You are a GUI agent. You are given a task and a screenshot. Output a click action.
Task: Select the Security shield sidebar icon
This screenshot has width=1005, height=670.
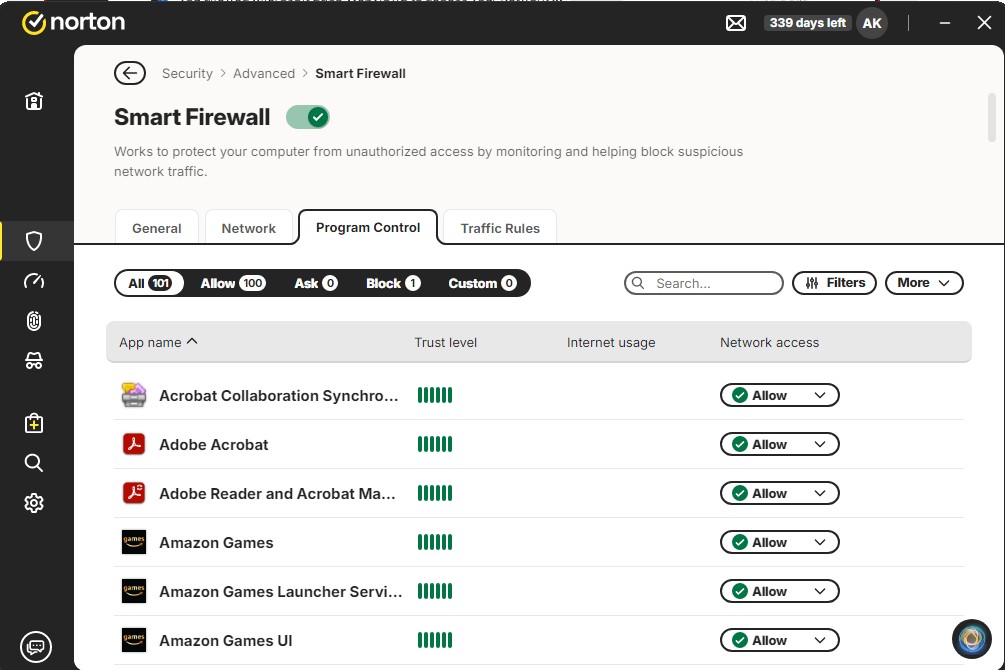[x=34, y=241]
